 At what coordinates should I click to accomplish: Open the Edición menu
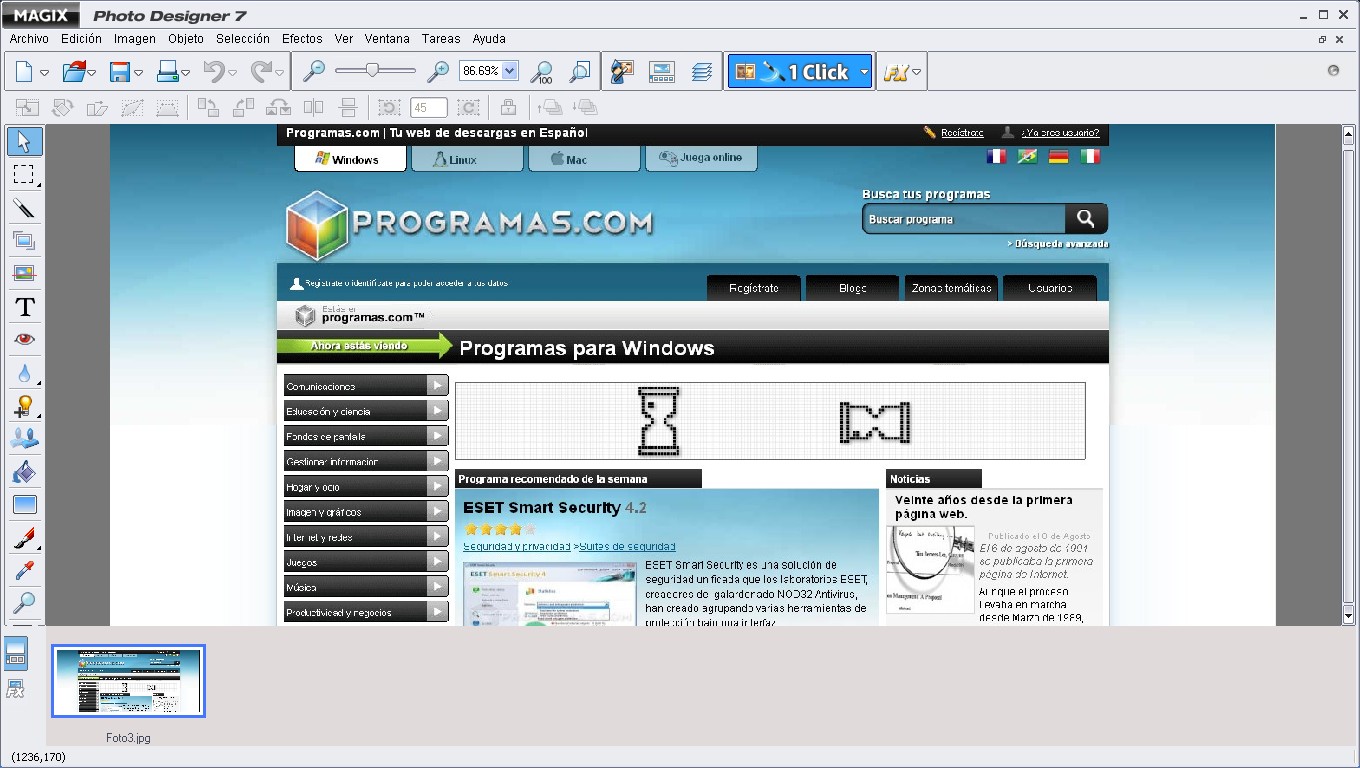pos(81,39)
